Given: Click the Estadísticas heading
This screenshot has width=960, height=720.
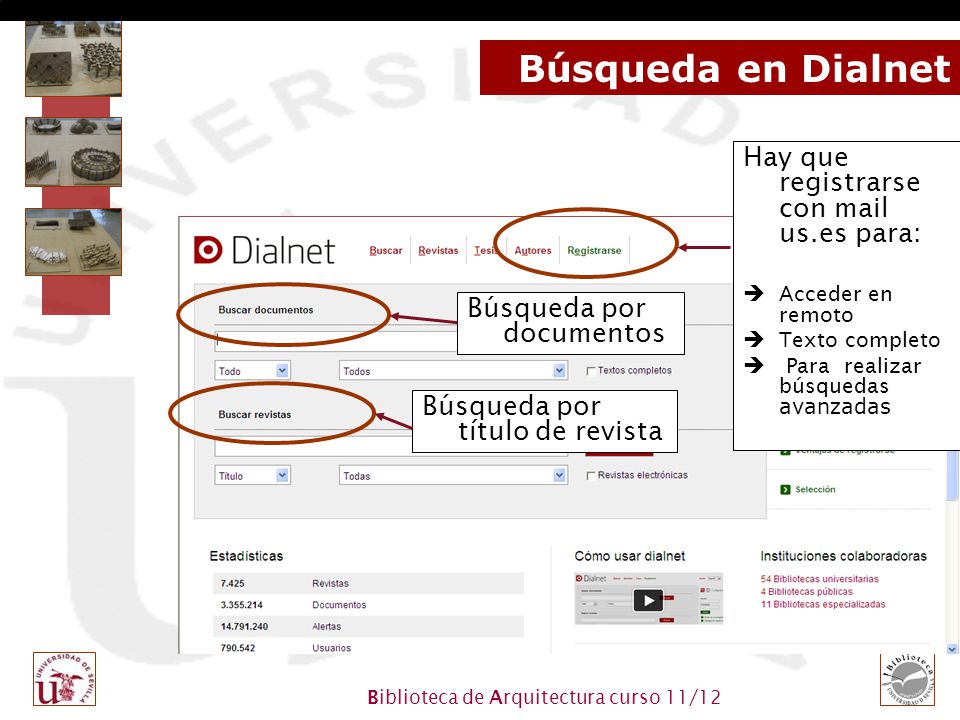Looking at the screenshot, I should (246, 556).
